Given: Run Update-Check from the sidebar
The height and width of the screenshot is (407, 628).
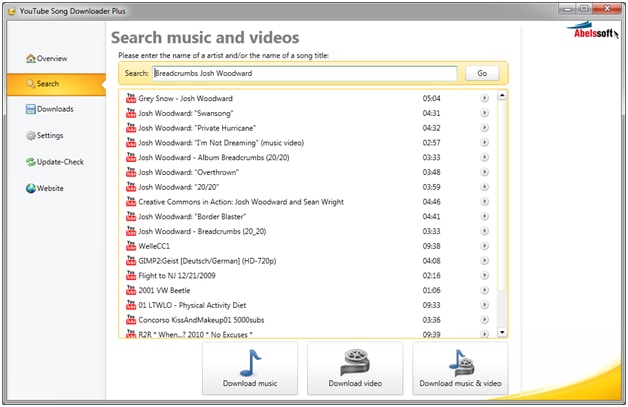Looking at the screenshot, I should pyautogui.click(x=55, y=162).
